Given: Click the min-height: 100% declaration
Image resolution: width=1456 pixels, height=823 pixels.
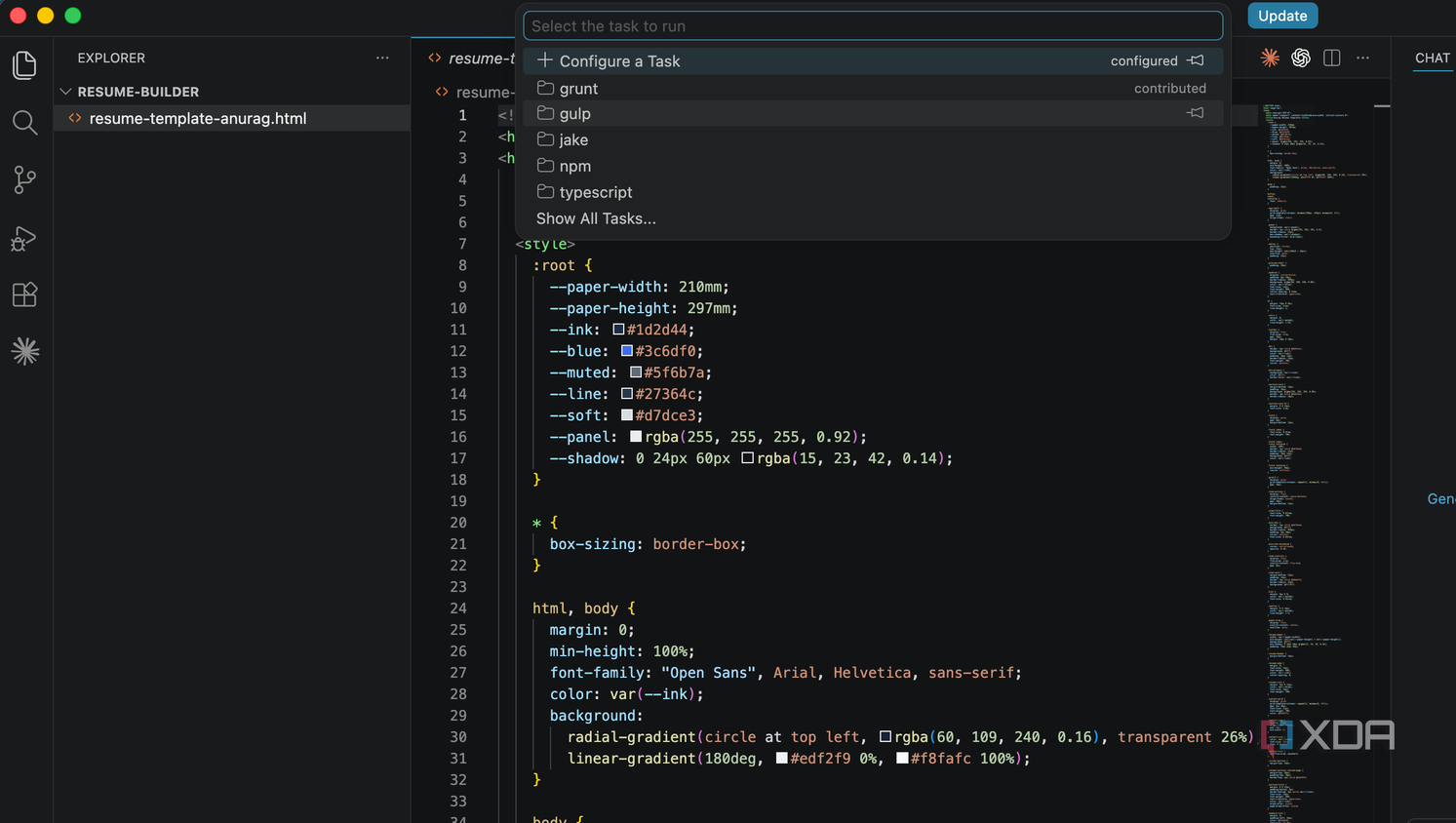Looking at the screenshot, I should 622,651.
